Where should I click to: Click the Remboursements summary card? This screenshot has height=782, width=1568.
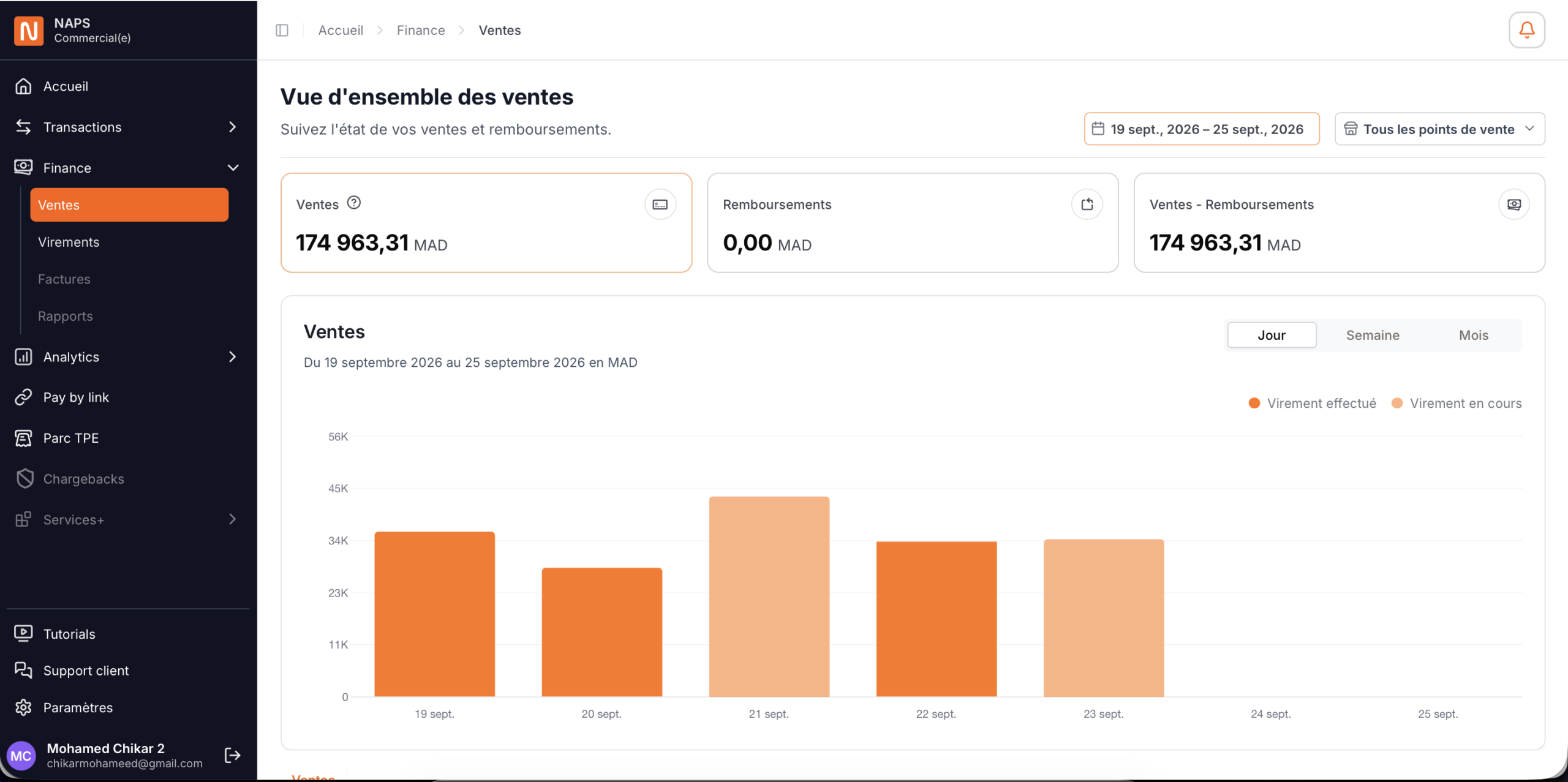[913, 223]
